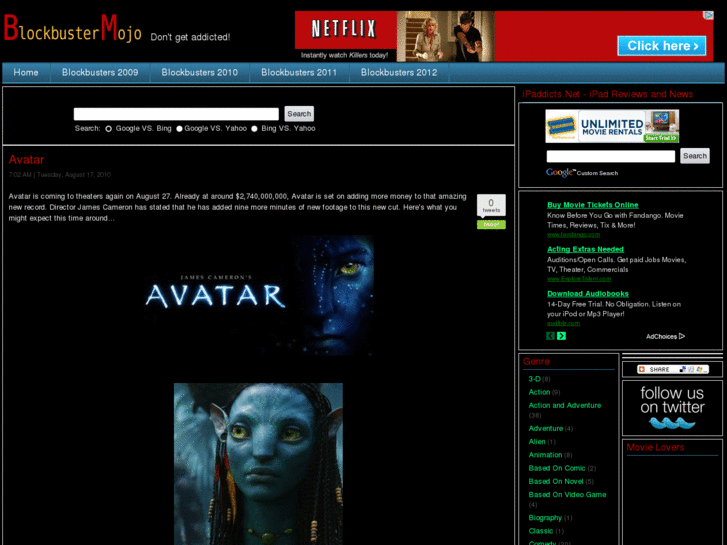This screenshot has width=727, height=545.
Task: Click the Share bookmark button
Action: [x=673, y=369]
